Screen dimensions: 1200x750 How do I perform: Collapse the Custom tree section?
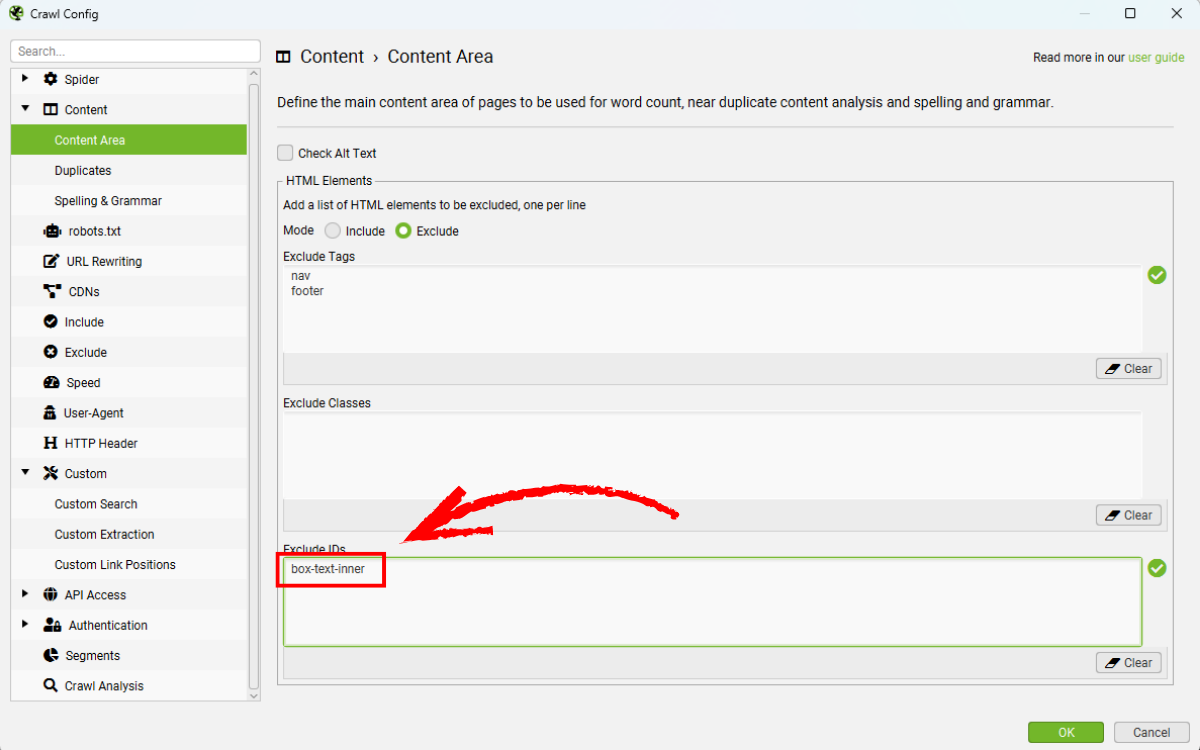tap(25, 473)
